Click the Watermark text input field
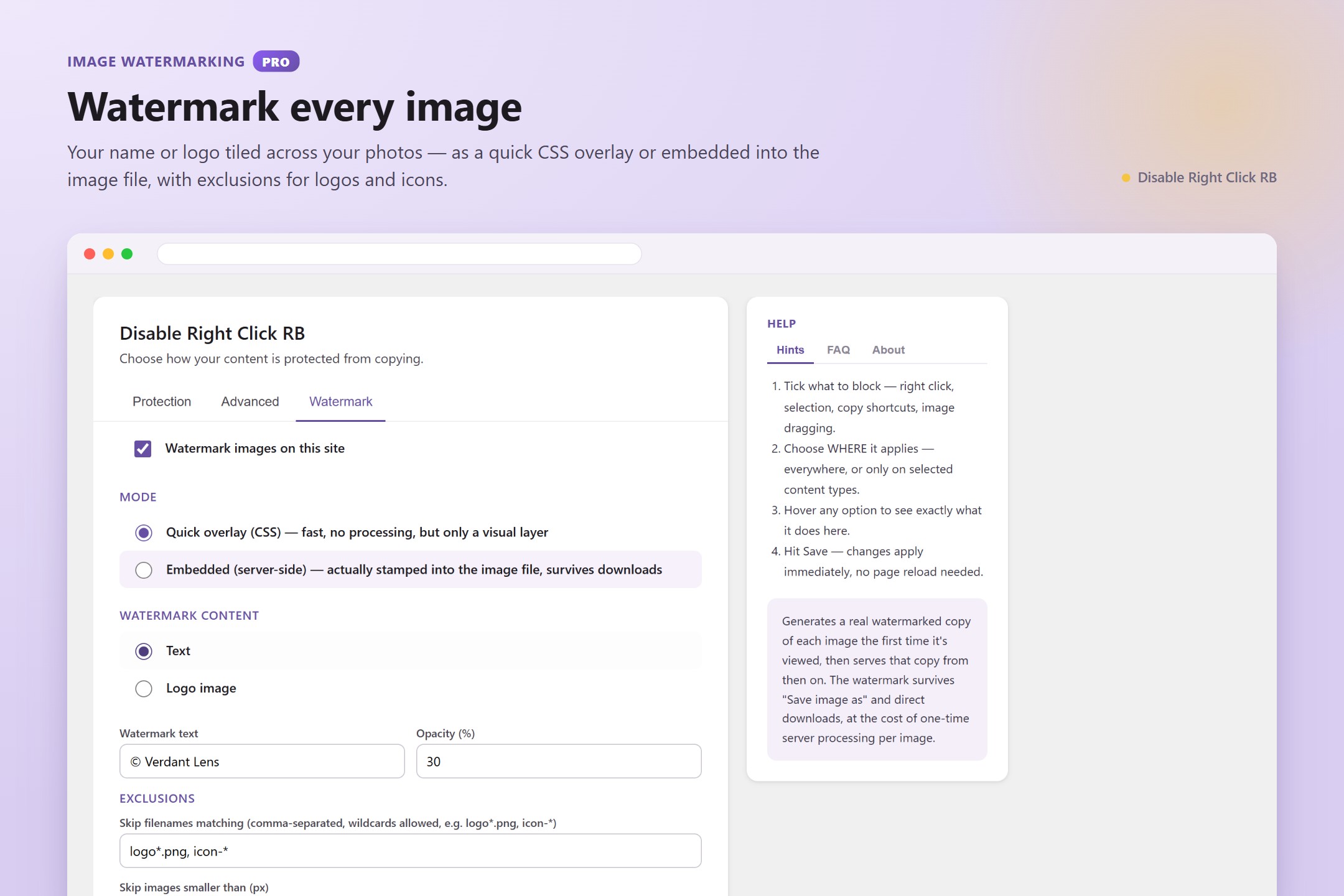Image resolution: width=1344 pixels, height=896 pixels. click(x=262, y=762)
